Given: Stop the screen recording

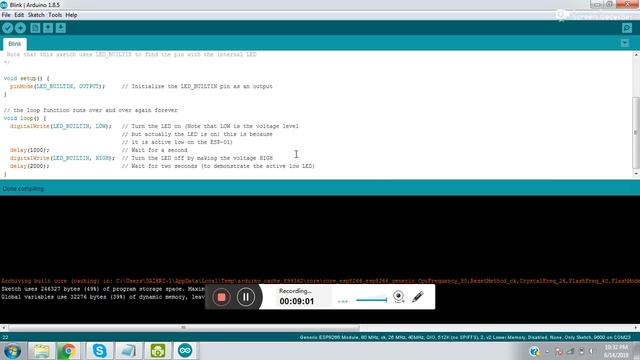Looking at the screenshot, I should click(221, 297).
